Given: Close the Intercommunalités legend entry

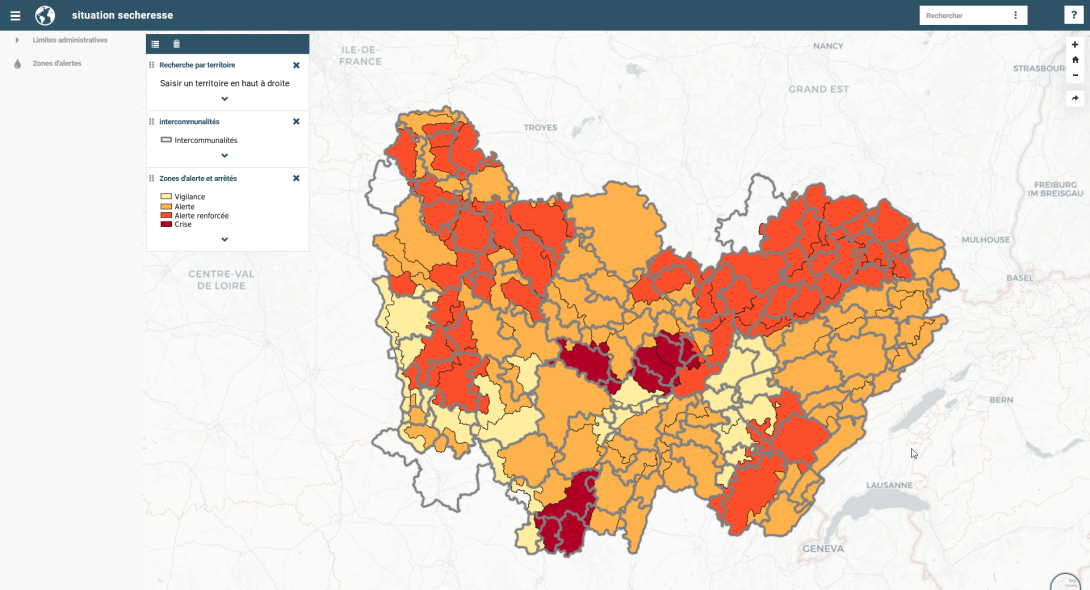Looking at the screenshot, I should pos(296,121).
